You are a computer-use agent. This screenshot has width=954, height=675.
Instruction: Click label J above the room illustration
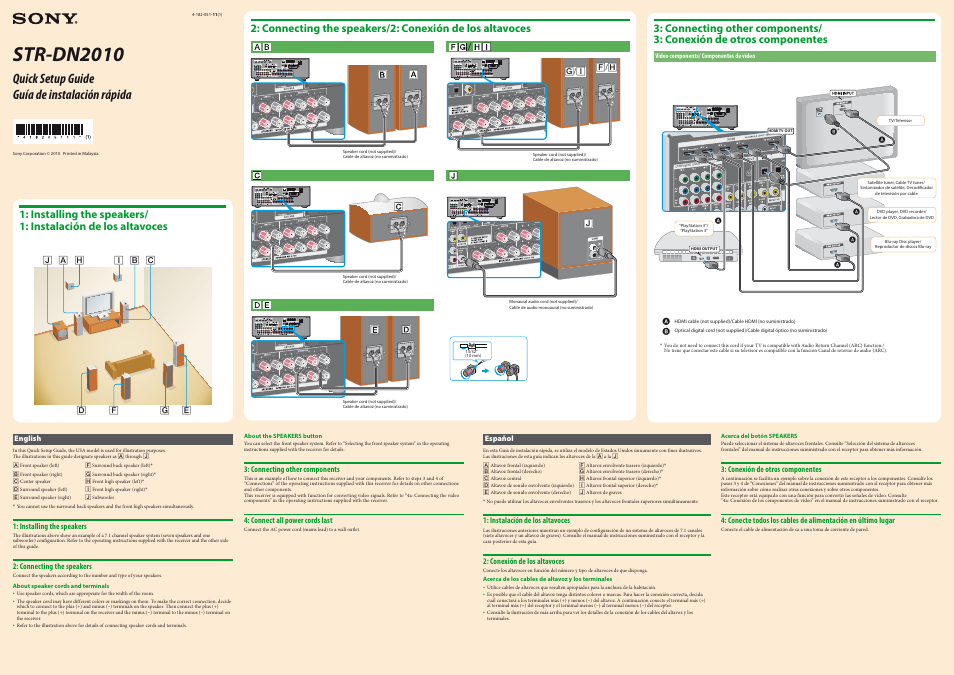point(47,260)
